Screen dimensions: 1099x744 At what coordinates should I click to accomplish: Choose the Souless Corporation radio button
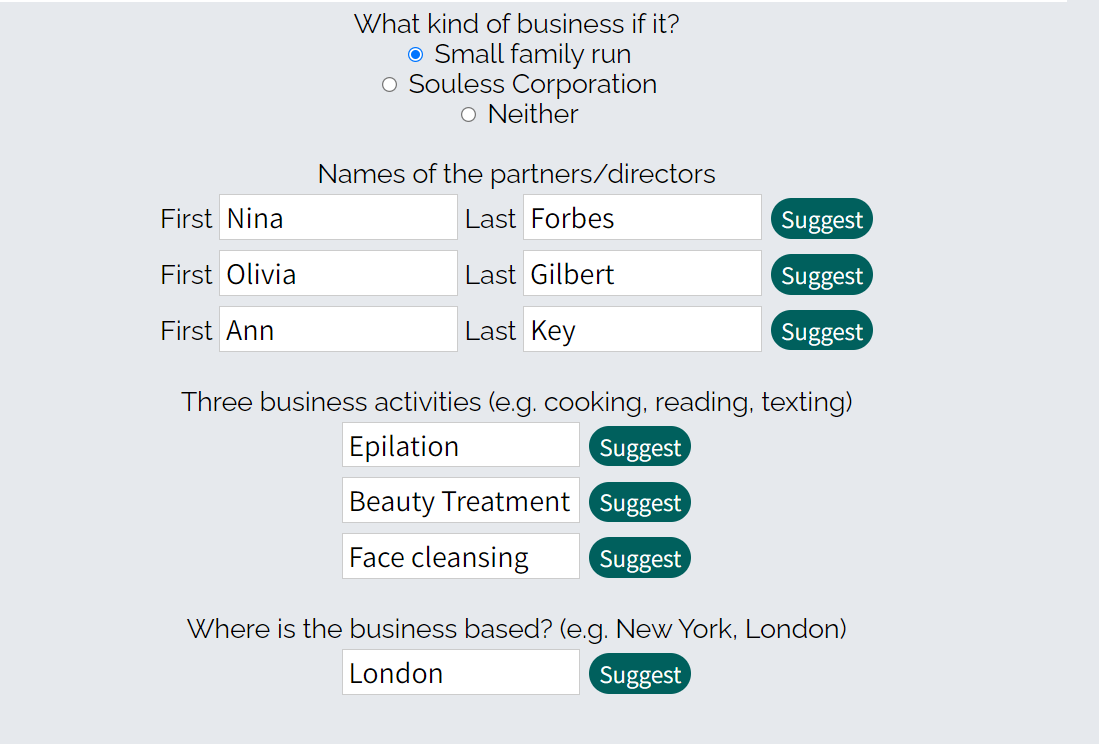[390, 85]
